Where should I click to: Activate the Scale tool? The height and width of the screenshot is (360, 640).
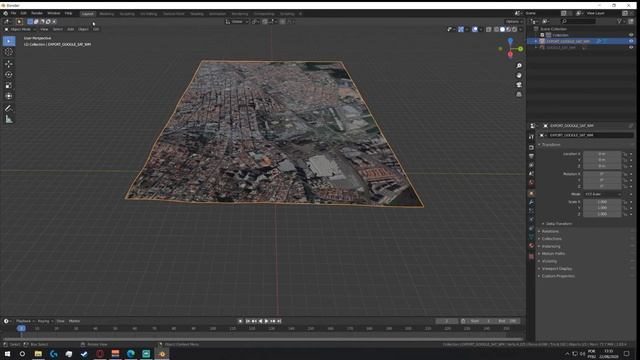pyautogui.click(x=9, y=85)
